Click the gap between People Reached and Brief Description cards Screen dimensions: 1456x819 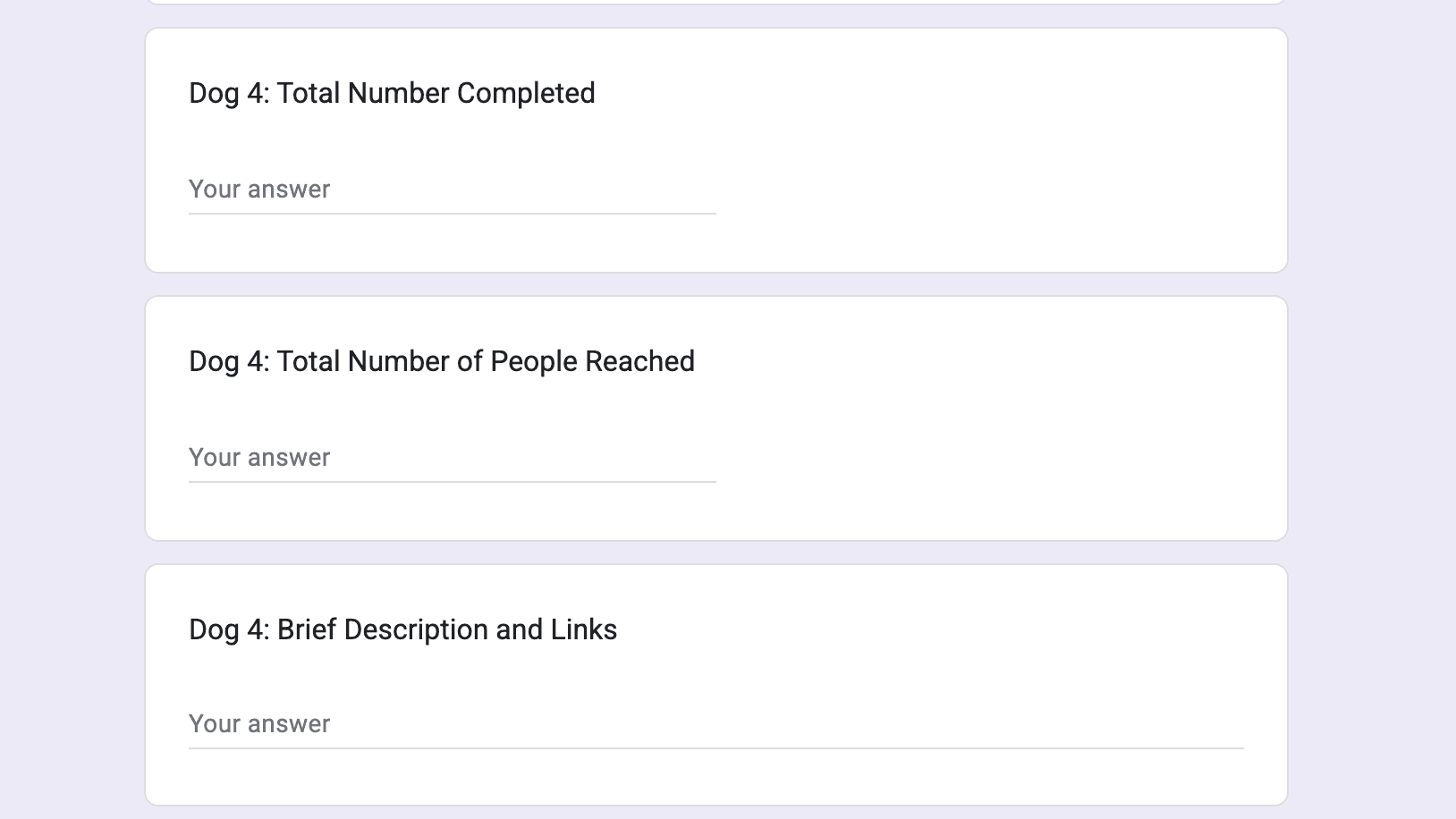[x=715, y=553]
